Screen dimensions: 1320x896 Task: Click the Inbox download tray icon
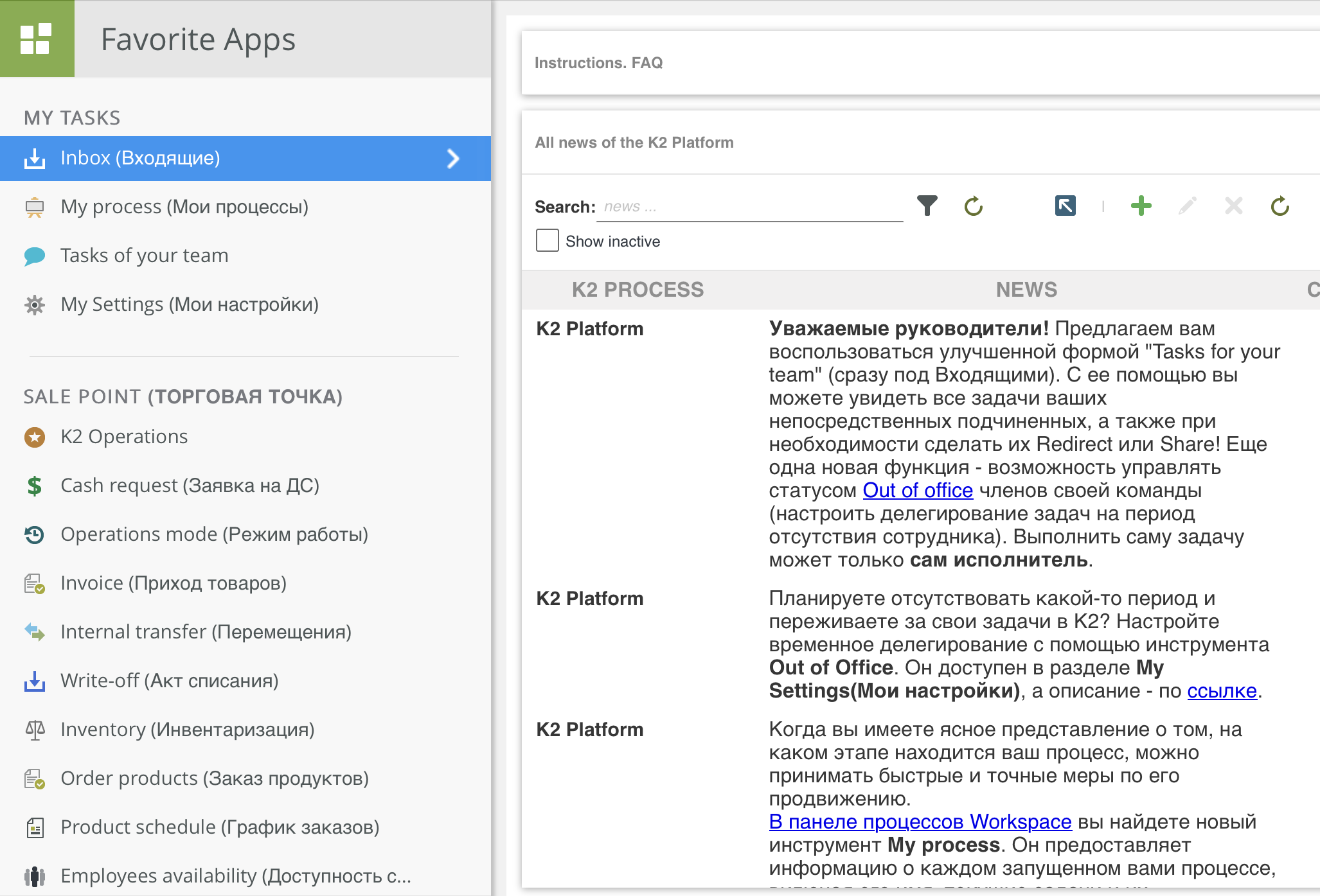(35, 159)
